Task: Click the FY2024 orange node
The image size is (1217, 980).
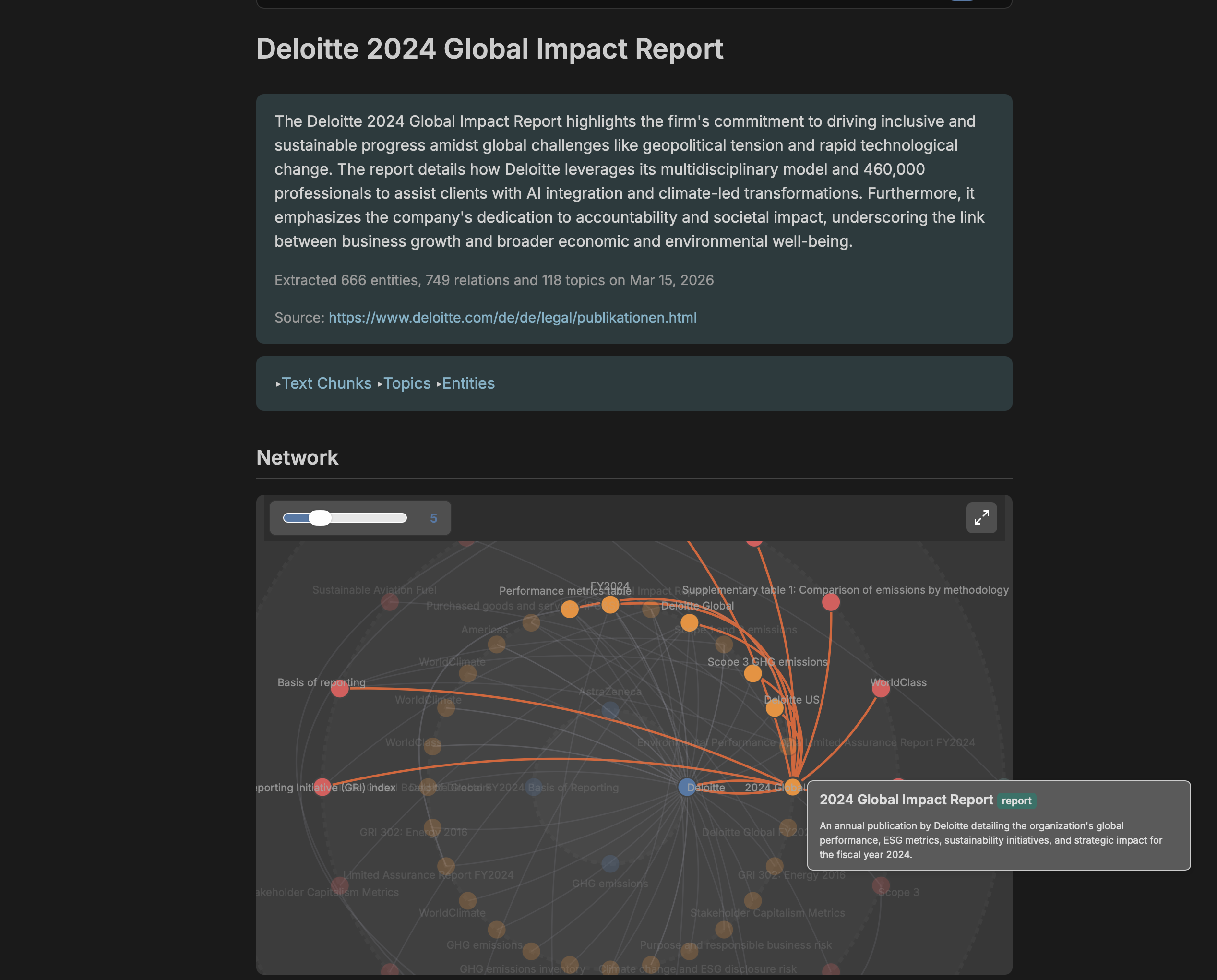Action: coord(610,605)
